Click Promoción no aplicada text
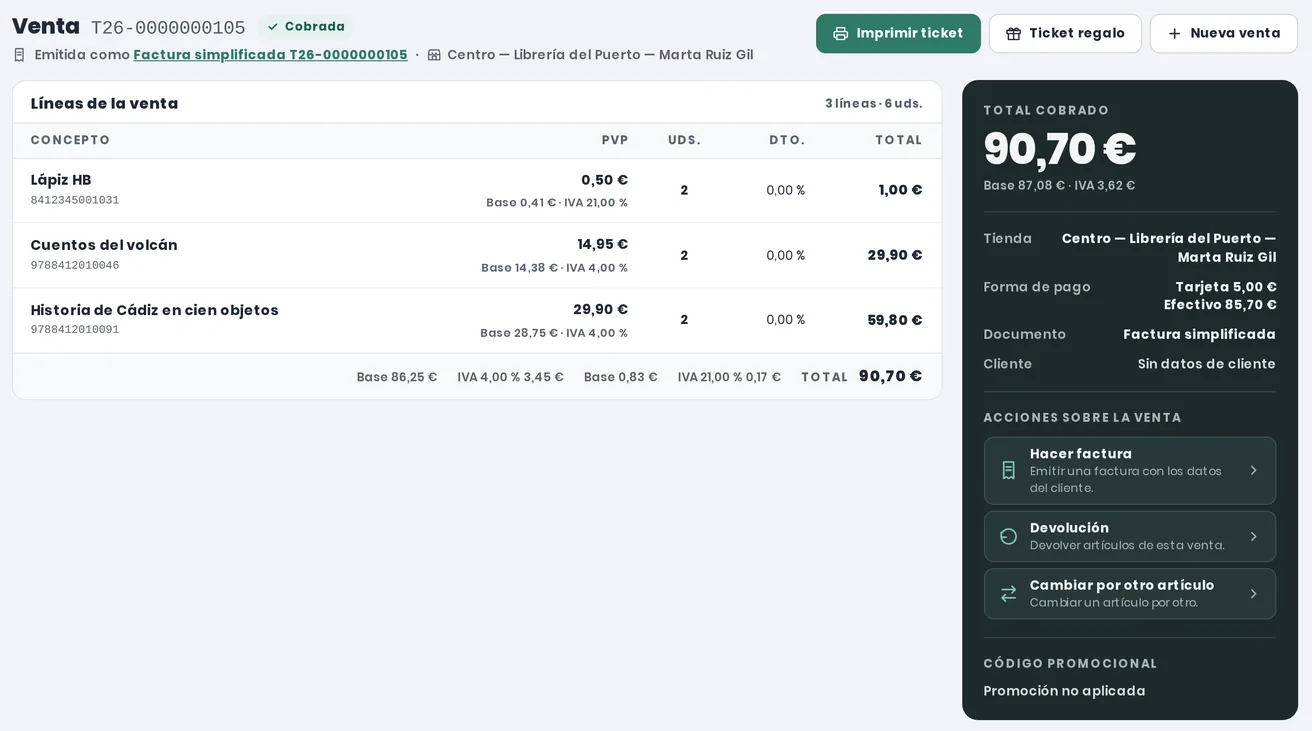Image resolution: width=1312 pixels, height=731 pixels. click(x=1064, y=691)
